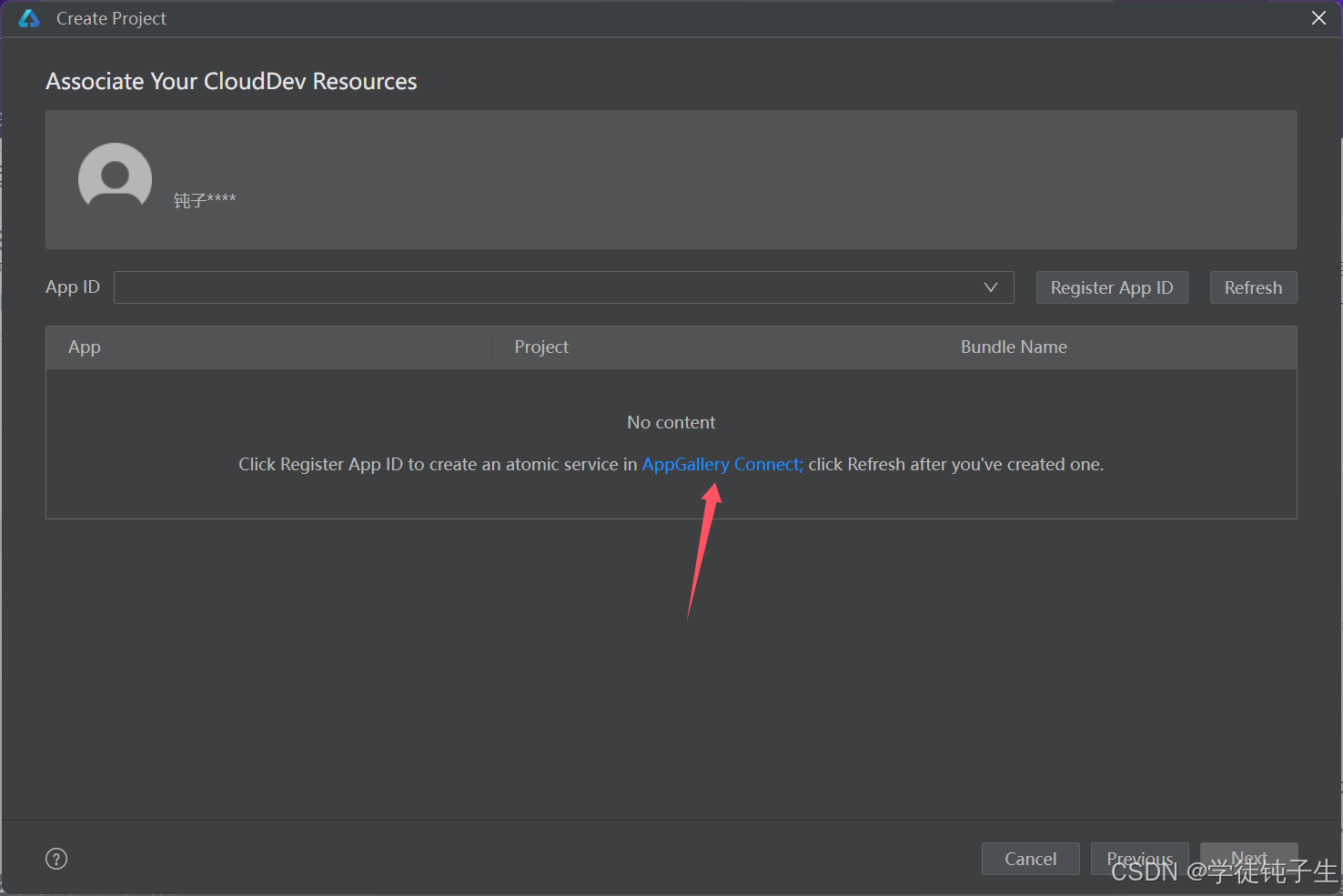
Task: Select the App column header
Action: tap(85, 347)
